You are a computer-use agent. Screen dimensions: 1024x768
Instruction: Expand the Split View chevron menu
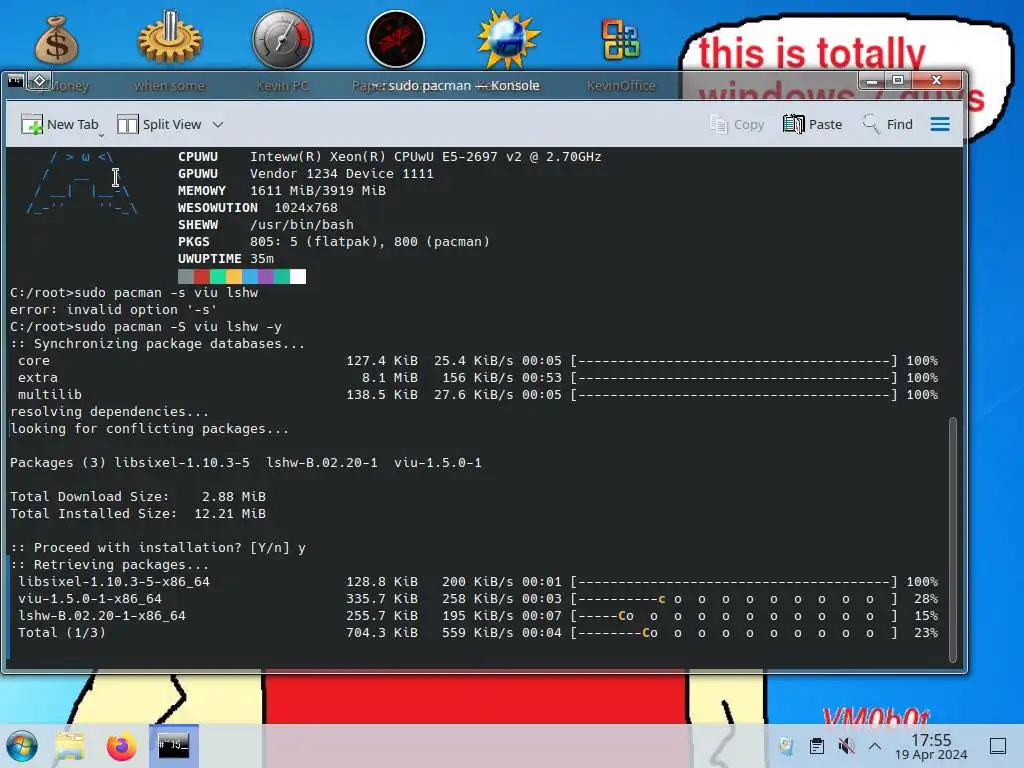click(218, 124)
